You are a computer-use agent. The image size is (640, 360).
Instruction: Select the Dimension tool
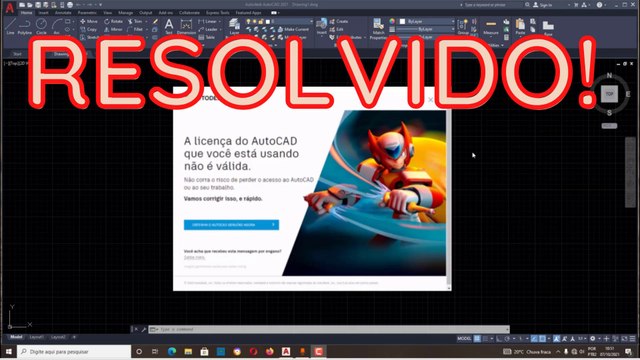click(186, 26)
